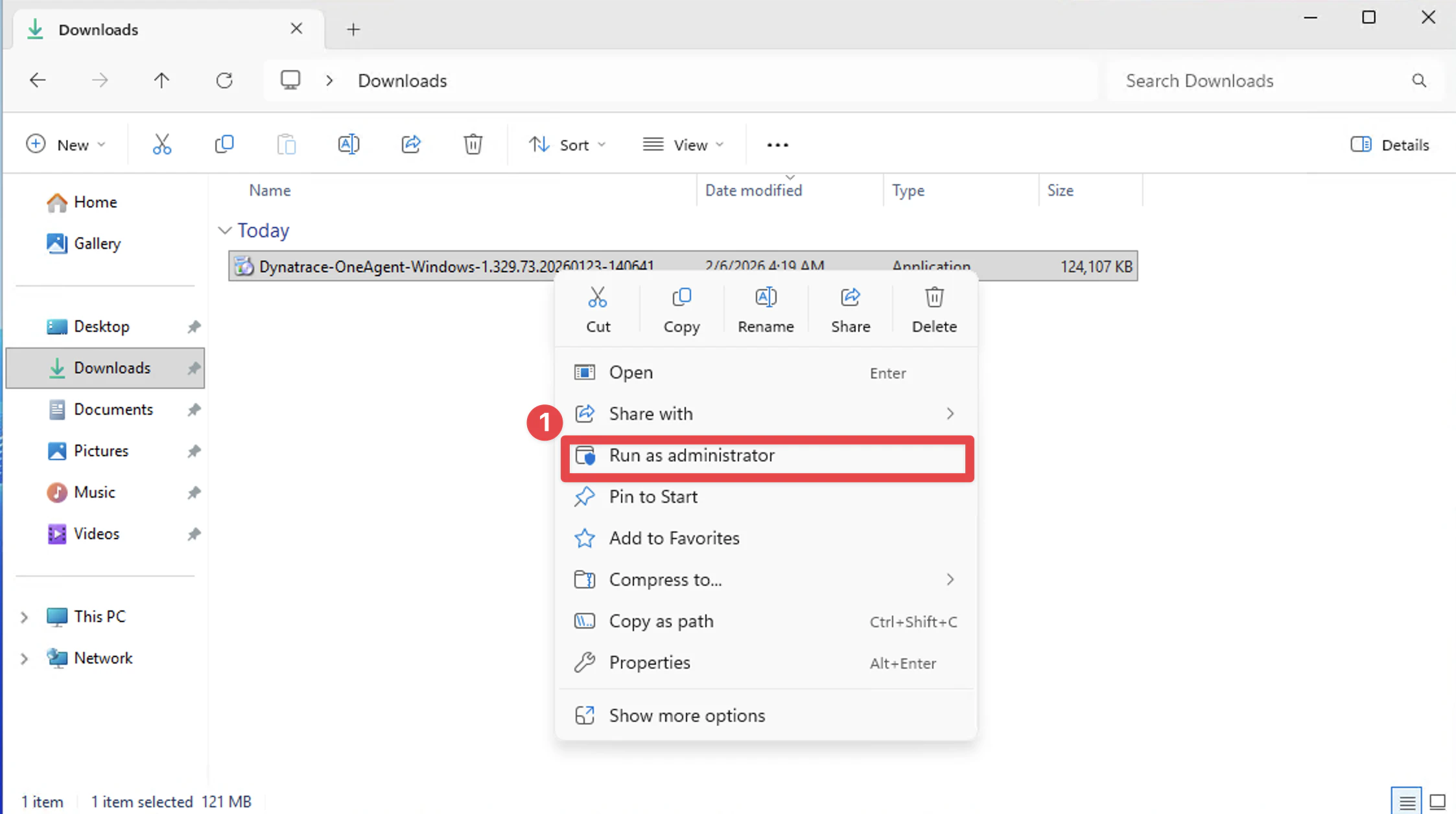Select Run as administrator
The width and height of the screenshot is (1456, 814).
click(x=766, y=456)
